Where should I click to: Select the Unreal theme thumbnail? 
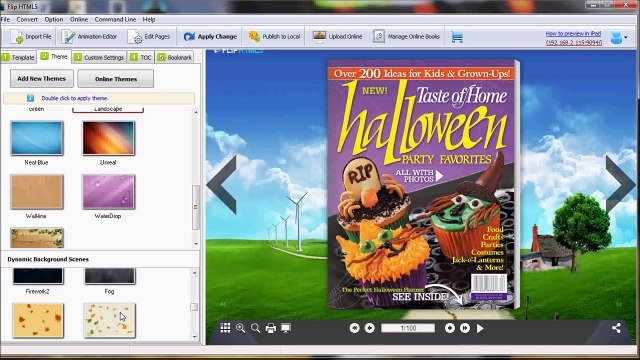point(108,138)
